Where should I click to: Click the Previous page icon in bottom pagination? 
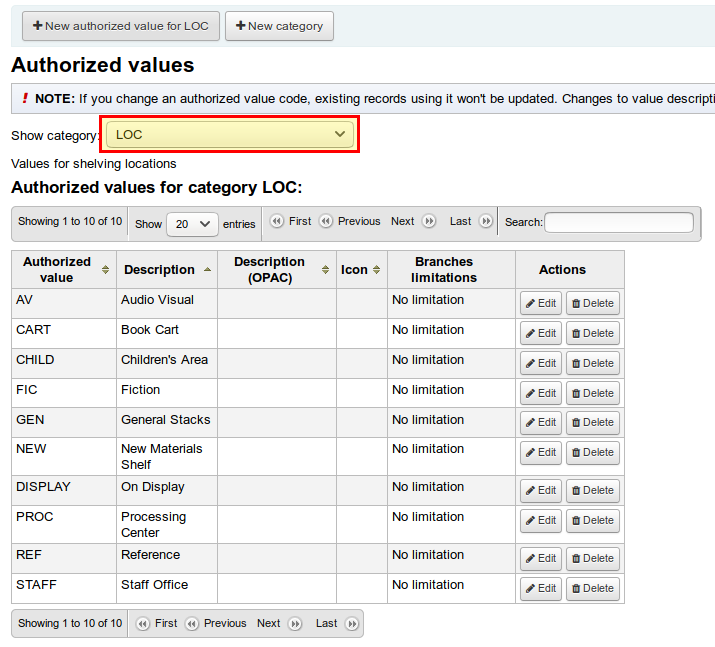point(192,624)
